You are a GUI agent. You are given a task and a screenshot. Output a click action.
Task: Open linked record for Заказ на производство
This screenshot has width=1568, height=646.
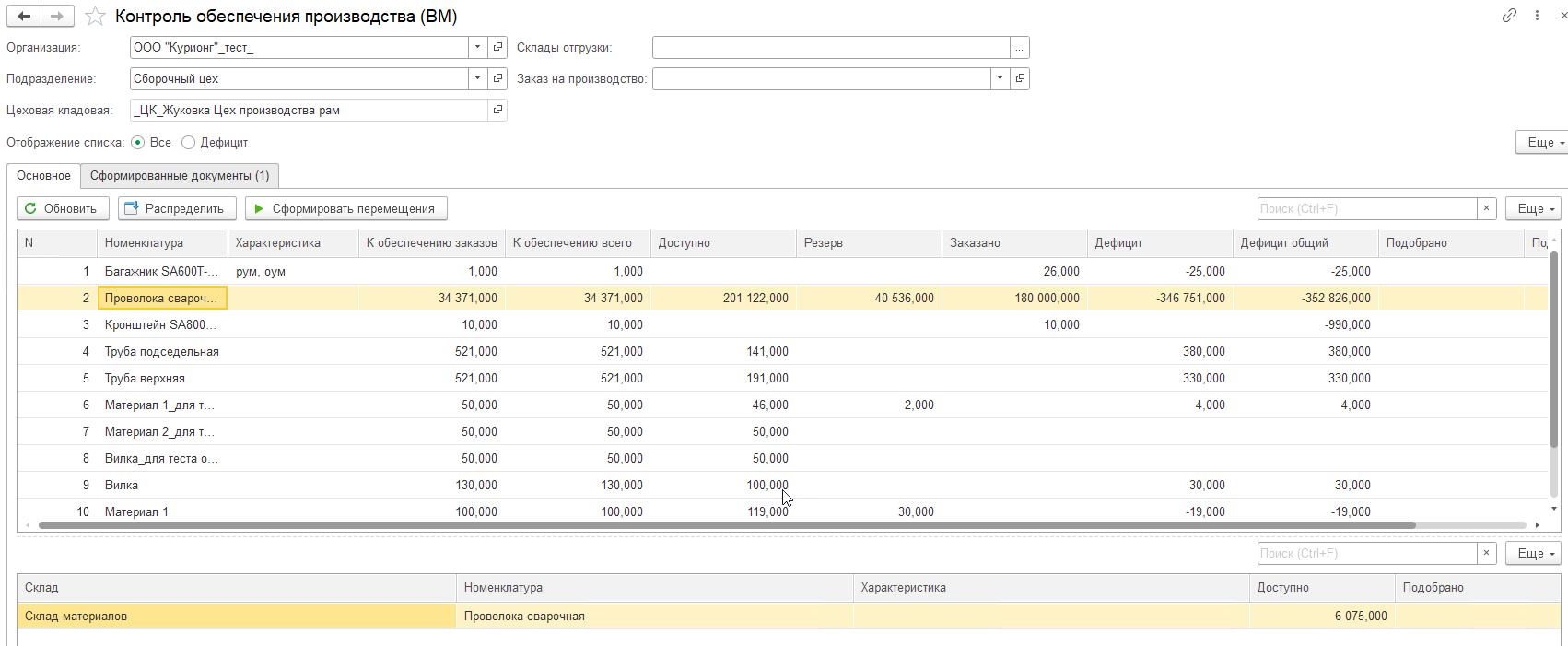(x=1020, y=79)
